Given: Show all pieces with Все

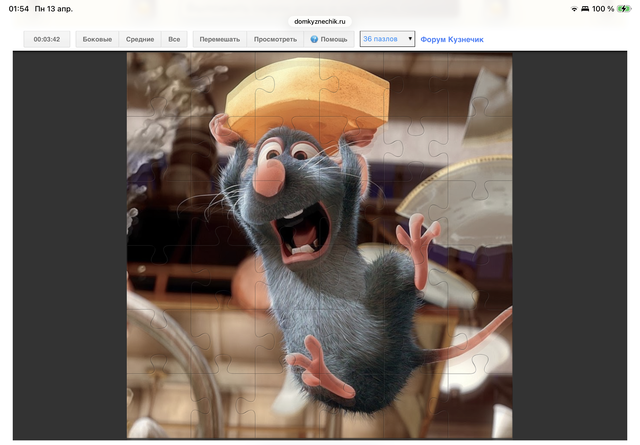Looking at the screenshot, I should (x=174, y=39).
